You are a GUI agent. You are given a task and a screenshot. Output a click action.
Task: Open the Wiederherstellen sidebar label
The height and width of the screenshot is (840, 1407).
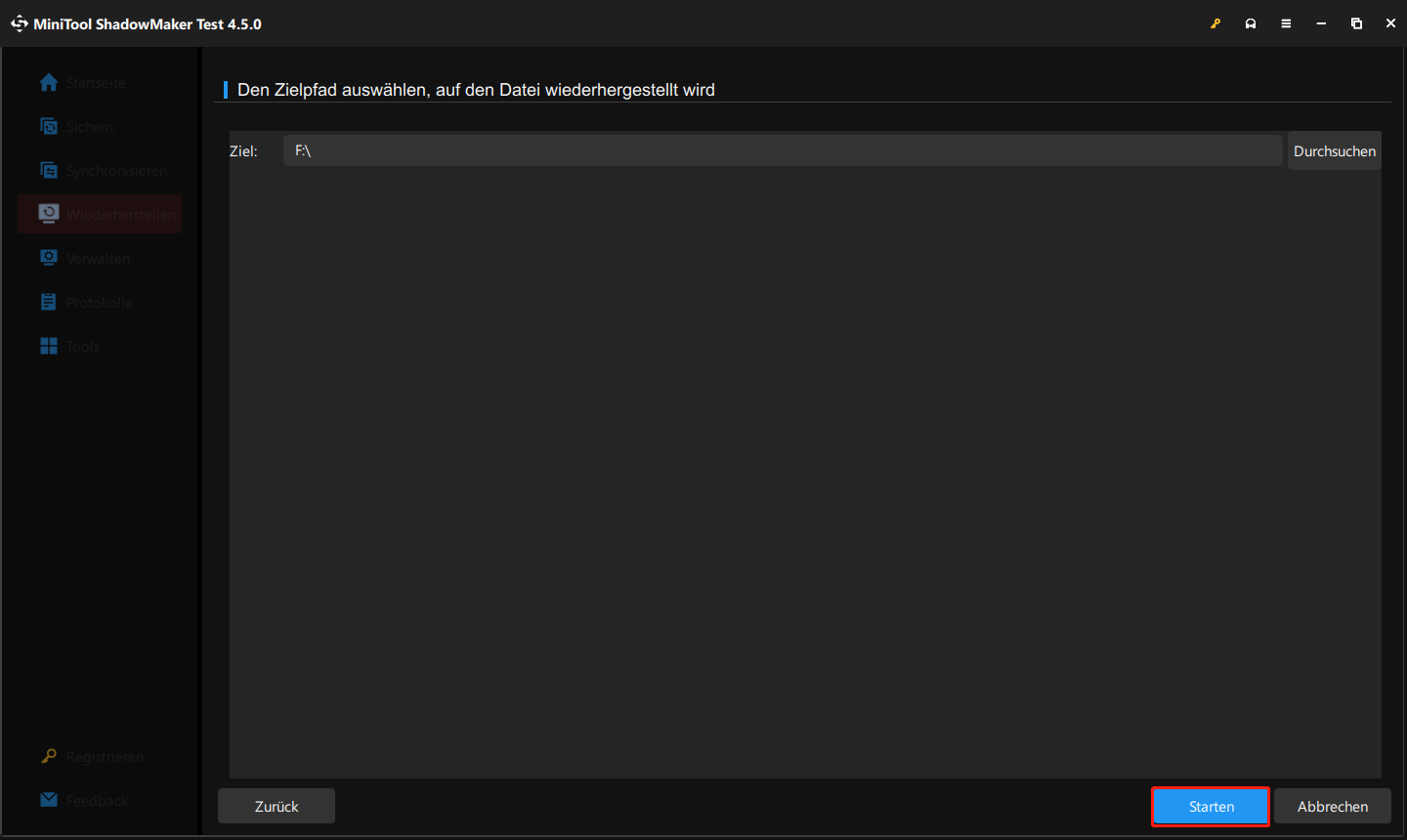point(121,215)
